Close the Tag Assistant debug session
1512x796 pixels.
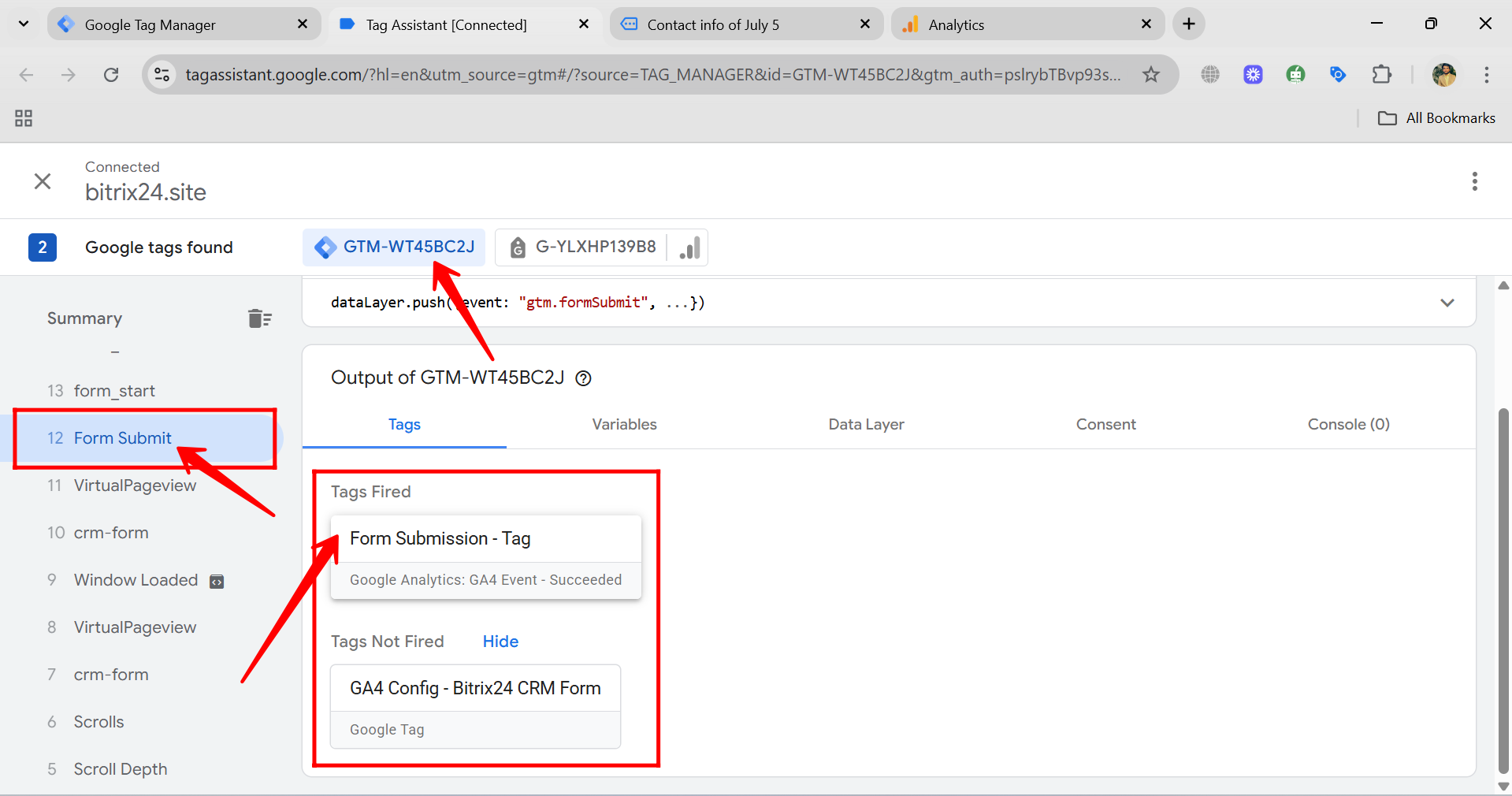(43, 181)
